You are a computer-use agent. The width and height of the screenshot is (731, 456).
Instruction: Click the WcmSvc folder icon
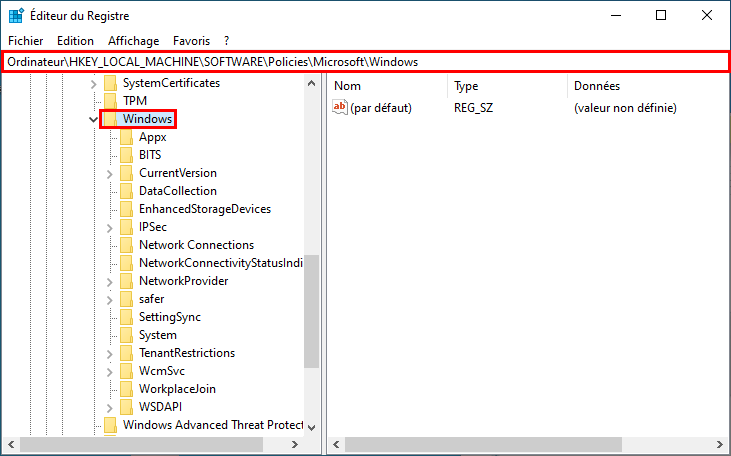126,371
